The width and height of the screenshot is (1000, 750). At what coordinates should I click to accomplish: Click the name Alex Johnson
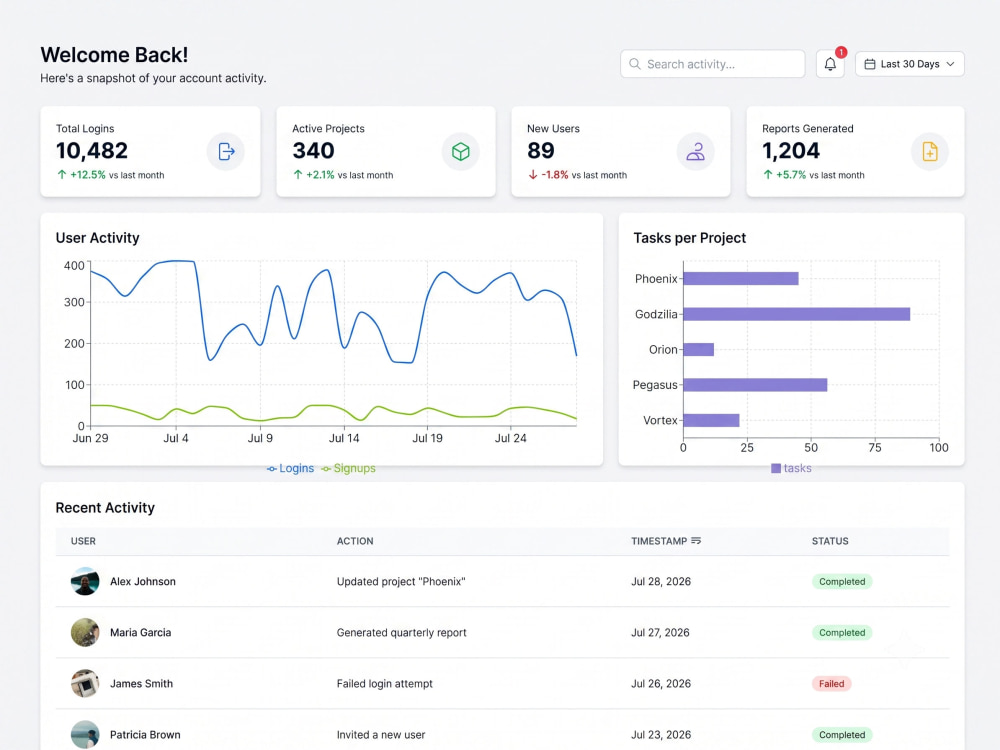[x=143, y=581]
